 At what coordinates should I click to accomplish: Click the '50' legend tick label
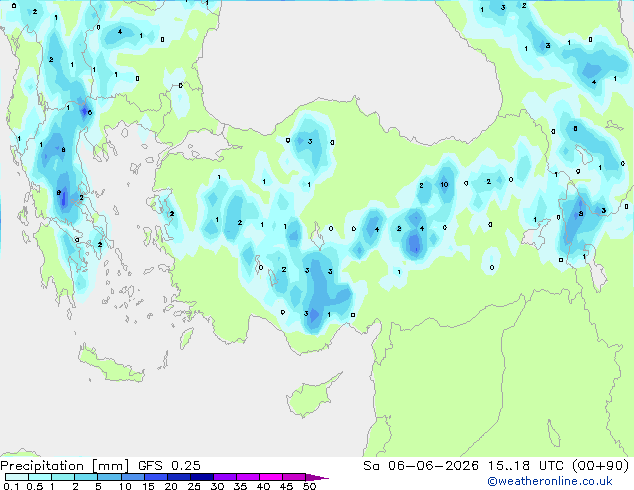[x=309, y=486]
